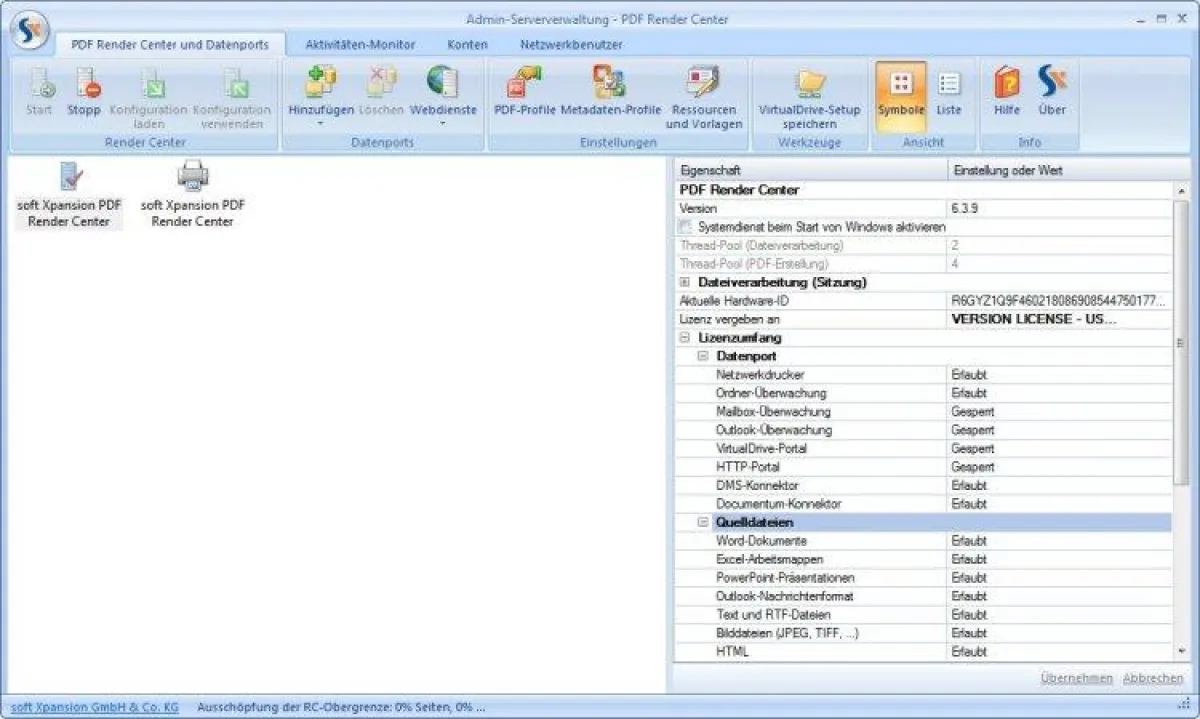Click the Einstellung oder Wert column header

(1068, 170)
